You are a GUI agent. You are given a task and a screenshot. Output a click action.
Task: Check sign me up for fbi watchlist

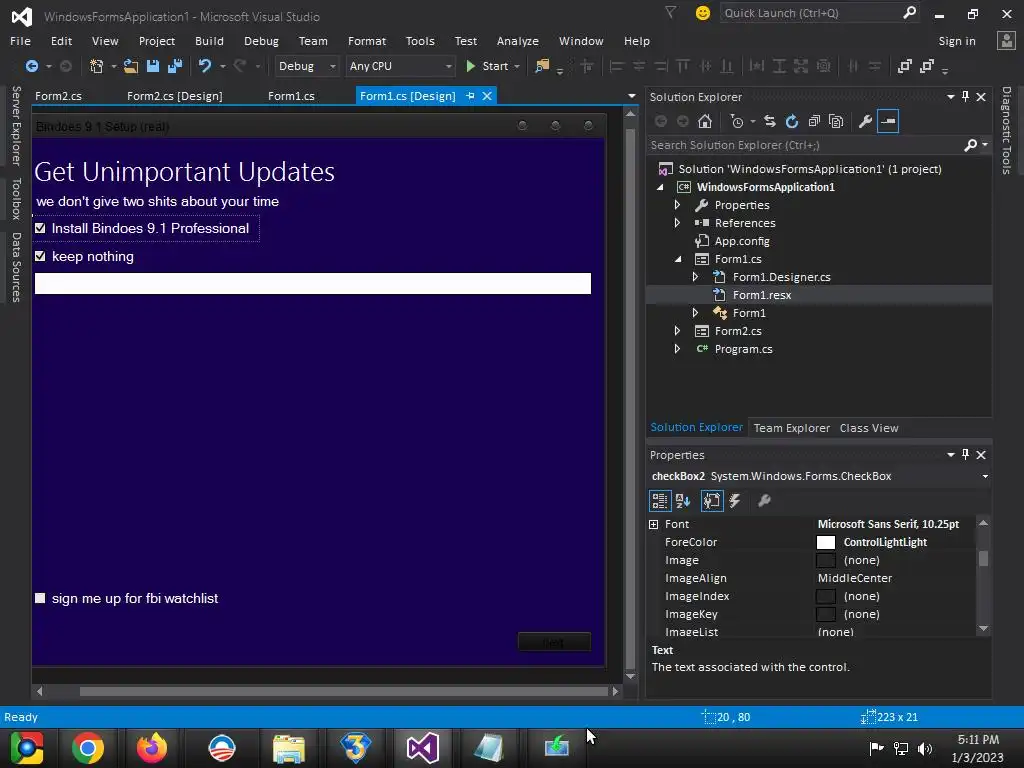[40, 598]
